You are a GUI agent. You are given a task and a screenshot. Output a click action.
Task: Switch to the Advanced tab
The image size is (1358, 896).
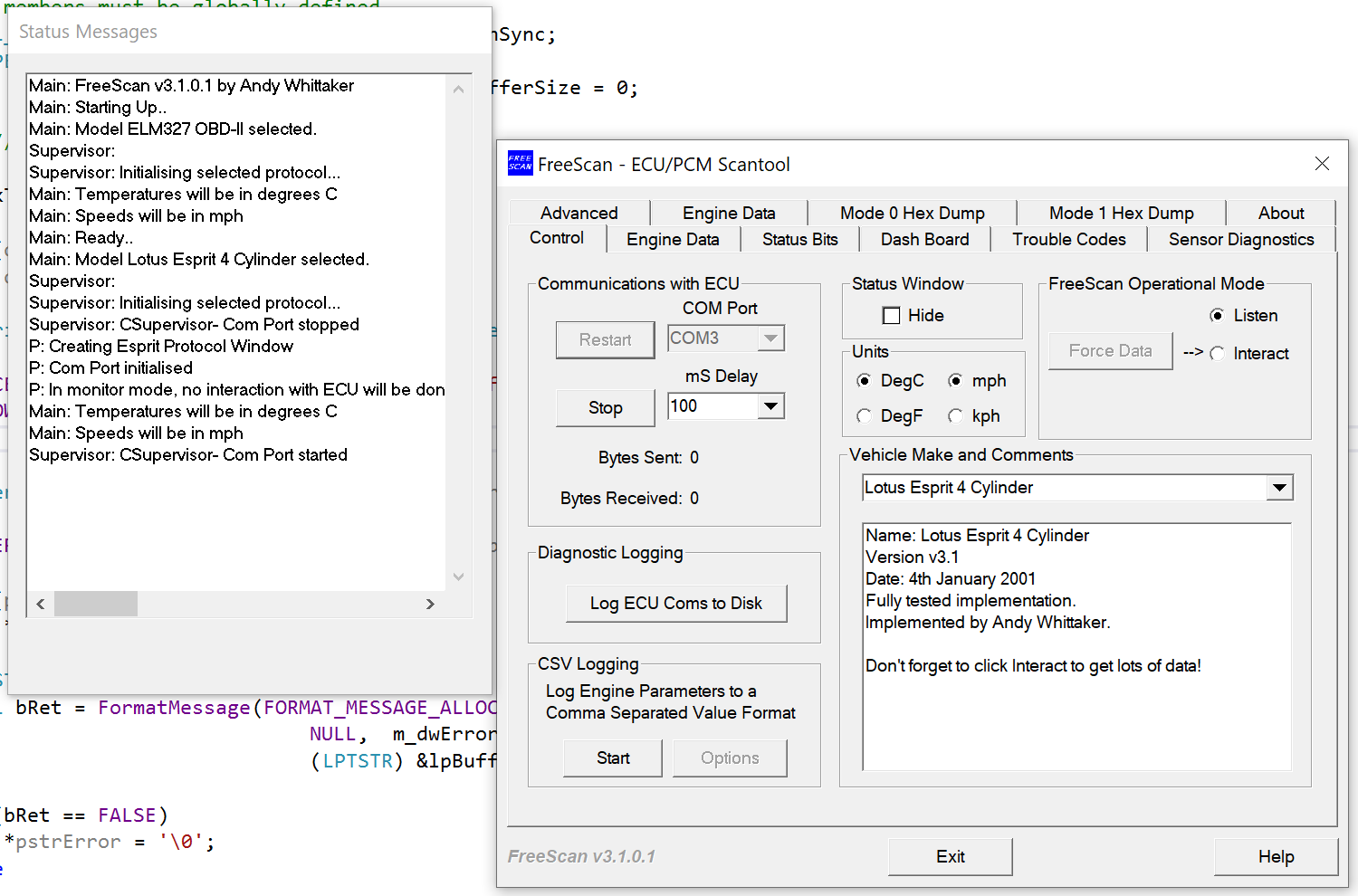579,213
